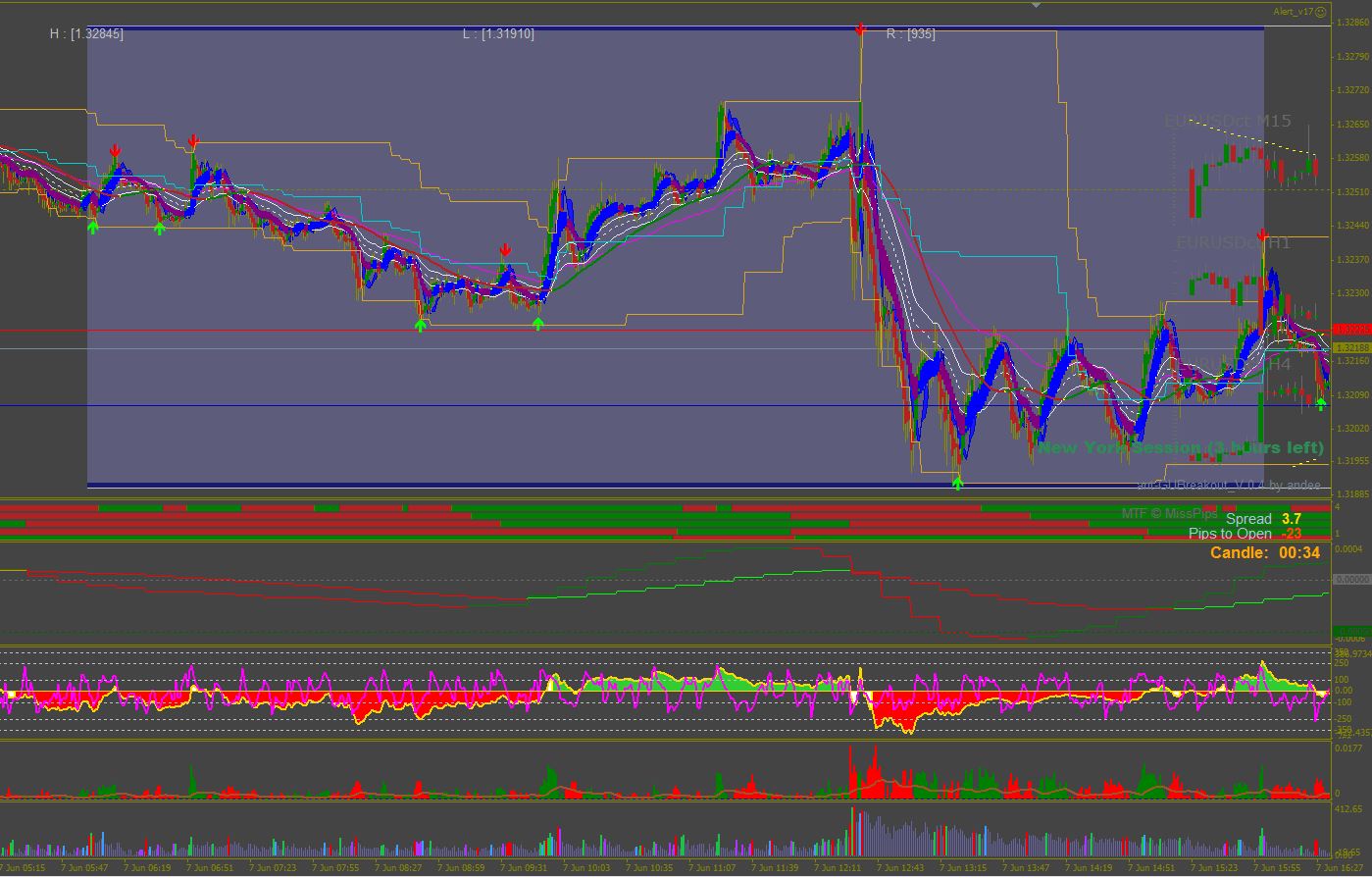Click the 1.32860 price scale label
This screenshot has width=1372, height=878.
click(x=1352, y=22)
